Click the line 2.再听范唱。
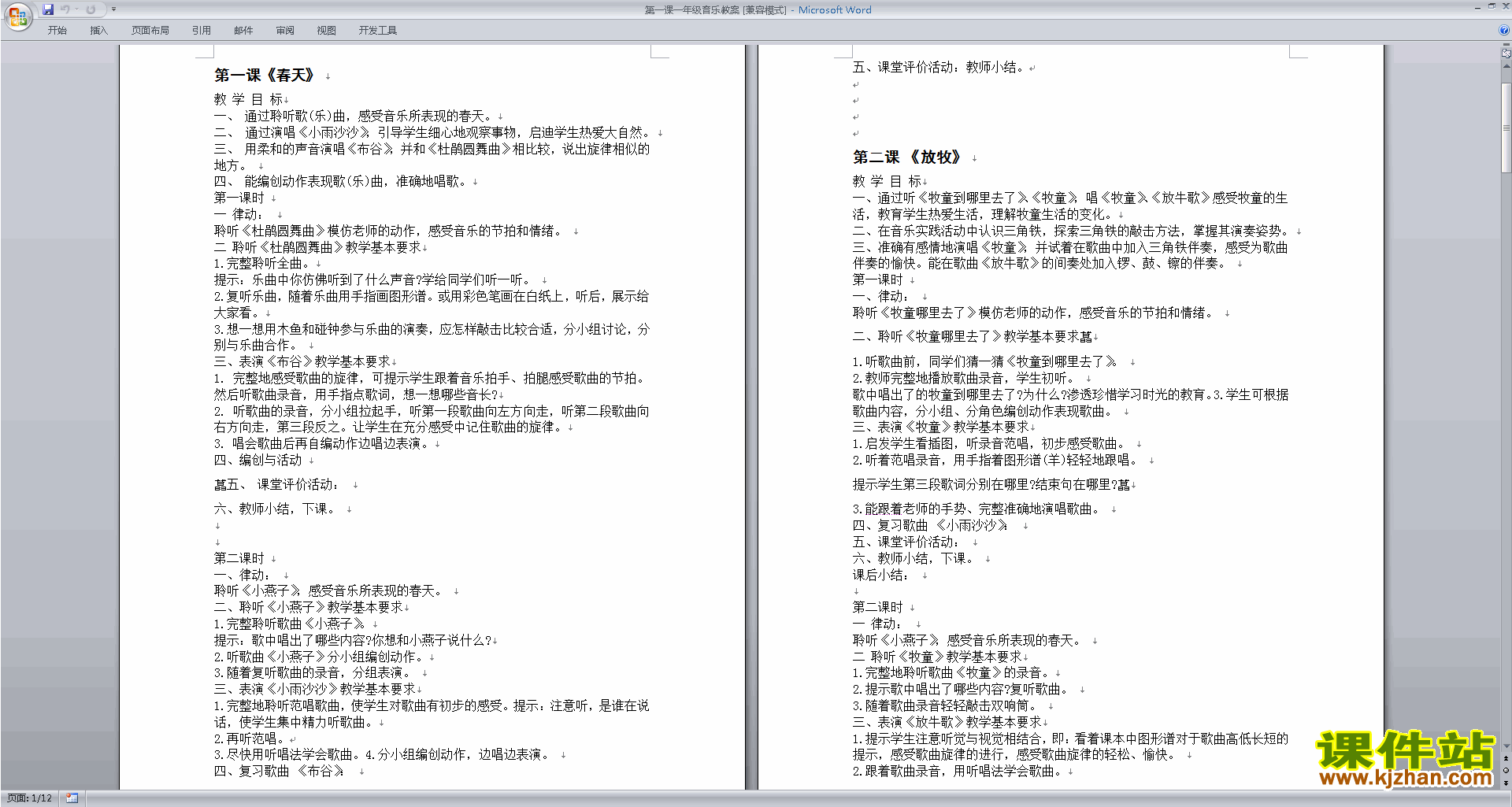Image resolution: width=1512 pixels, height=807 pixels. [x=250, y=739]
